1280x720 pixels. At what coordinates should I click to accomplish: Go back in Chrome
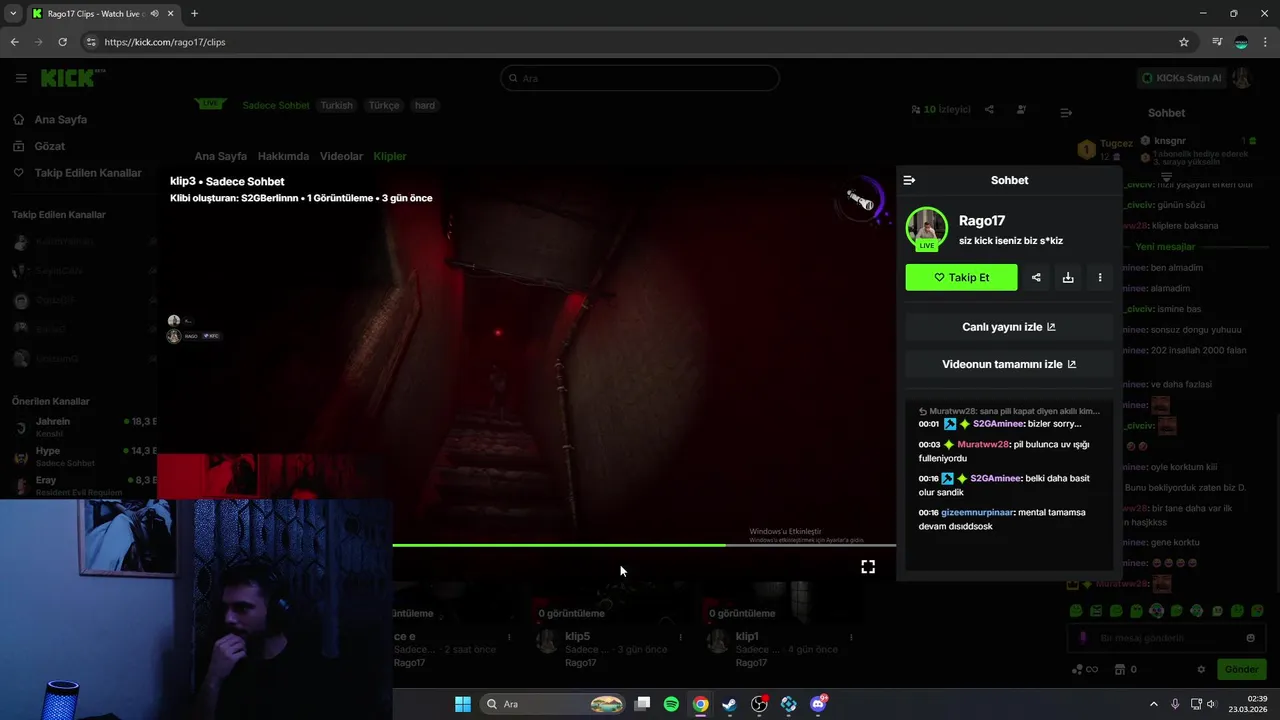click(14, 42)
